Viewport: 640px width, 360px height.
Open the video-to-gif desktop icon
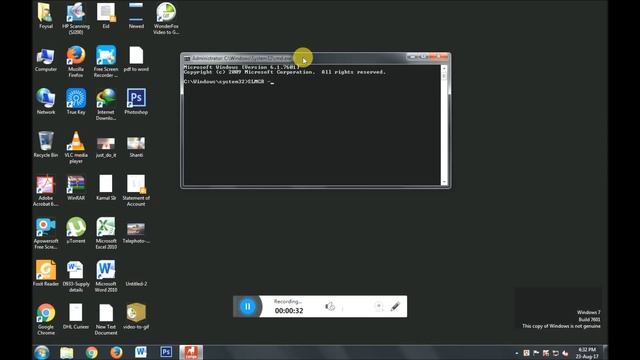[x=136, y=316]
